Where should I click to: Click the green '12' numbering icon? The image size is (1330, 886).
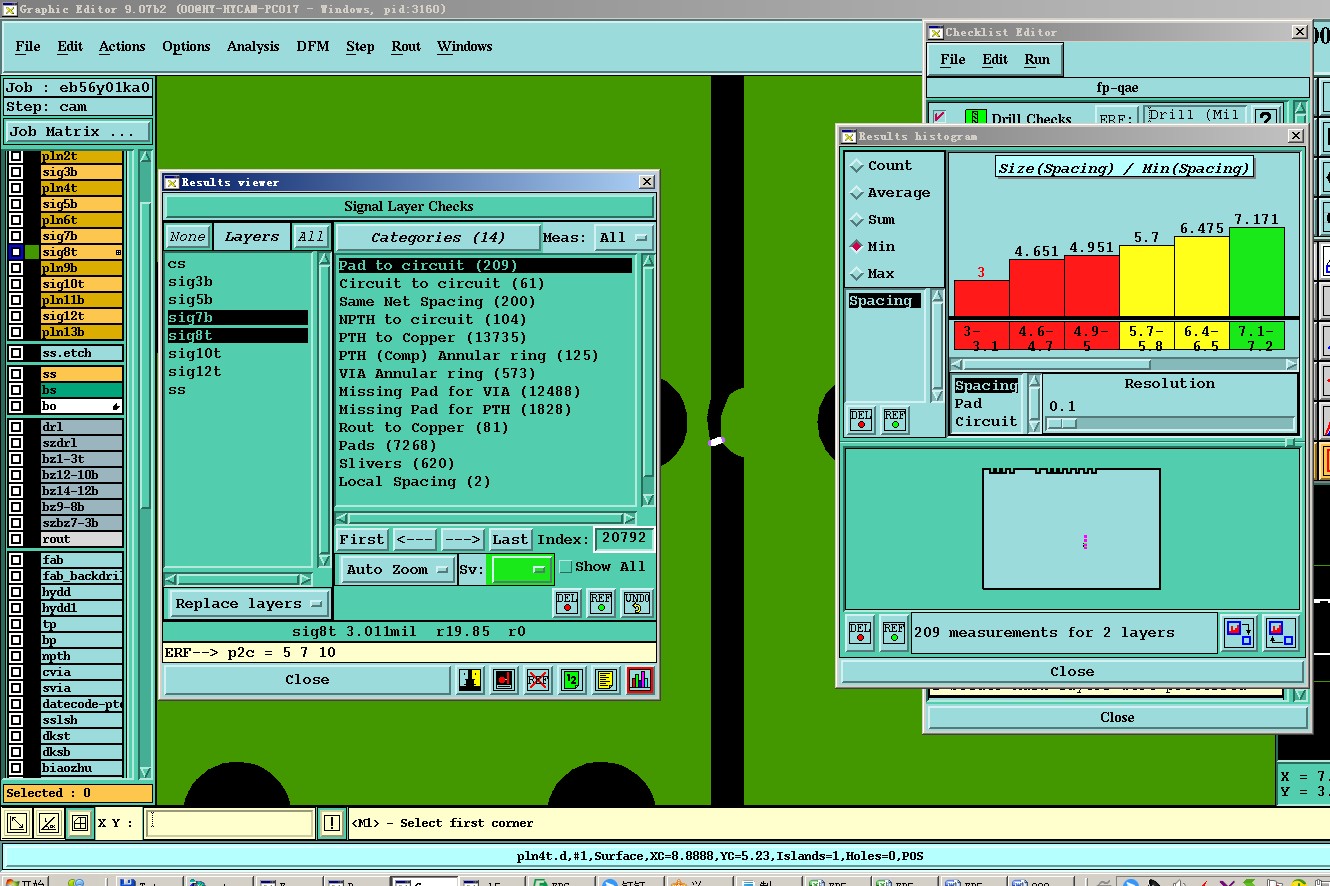[572, 680]
